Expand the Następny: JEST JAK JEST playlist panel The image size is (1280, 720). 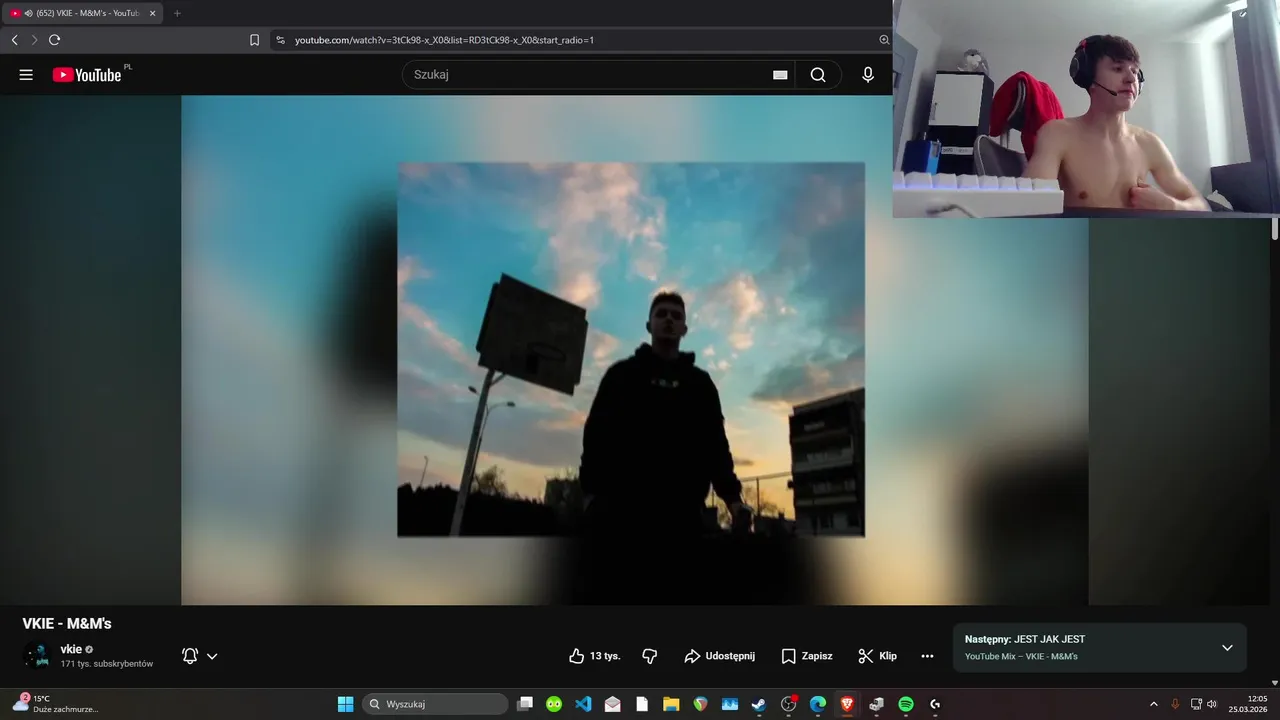1227,647
